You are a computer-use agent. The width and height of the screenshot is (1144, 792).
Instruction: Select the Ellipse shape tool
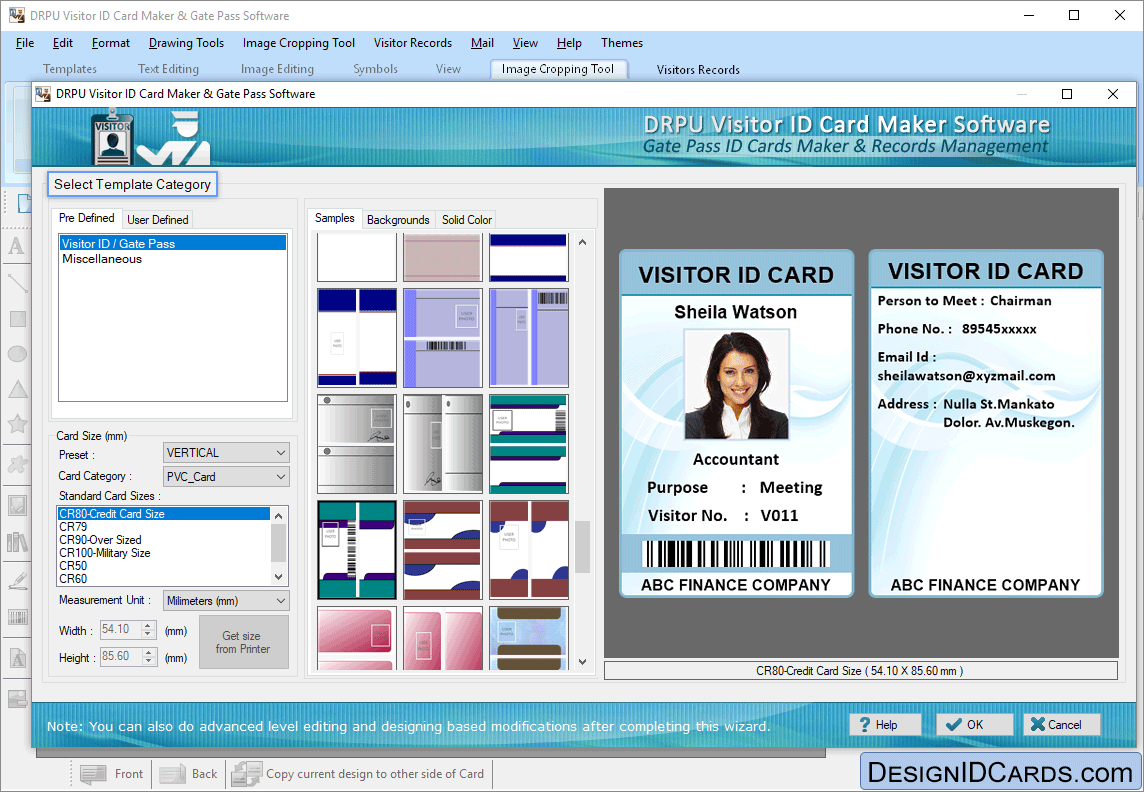point(16,354)
